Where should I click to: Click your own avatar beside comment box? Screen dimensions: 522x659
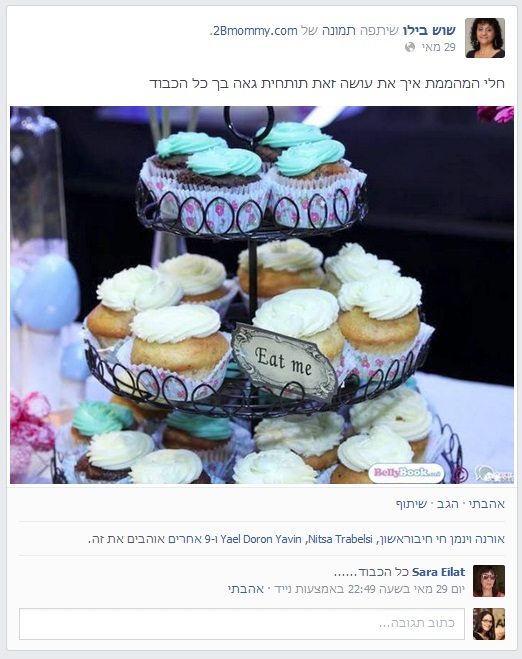[x=489, y=624]
